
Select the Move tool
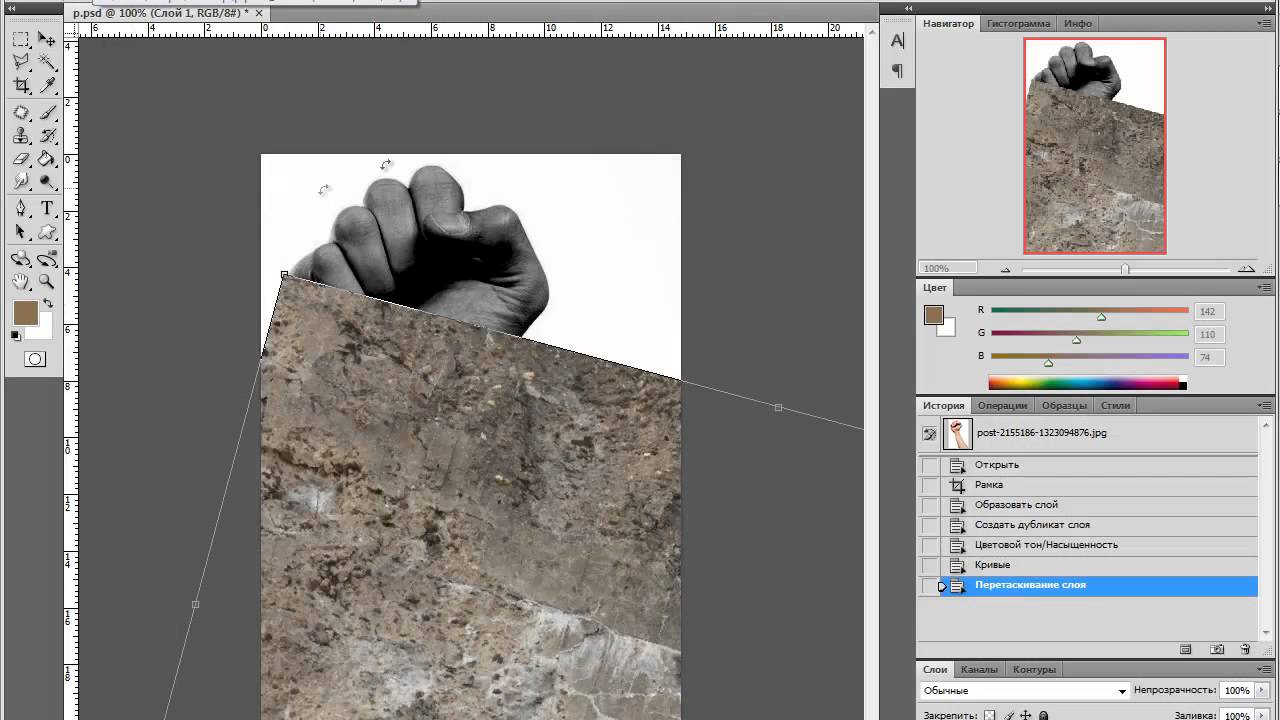[x=47, y=40]
